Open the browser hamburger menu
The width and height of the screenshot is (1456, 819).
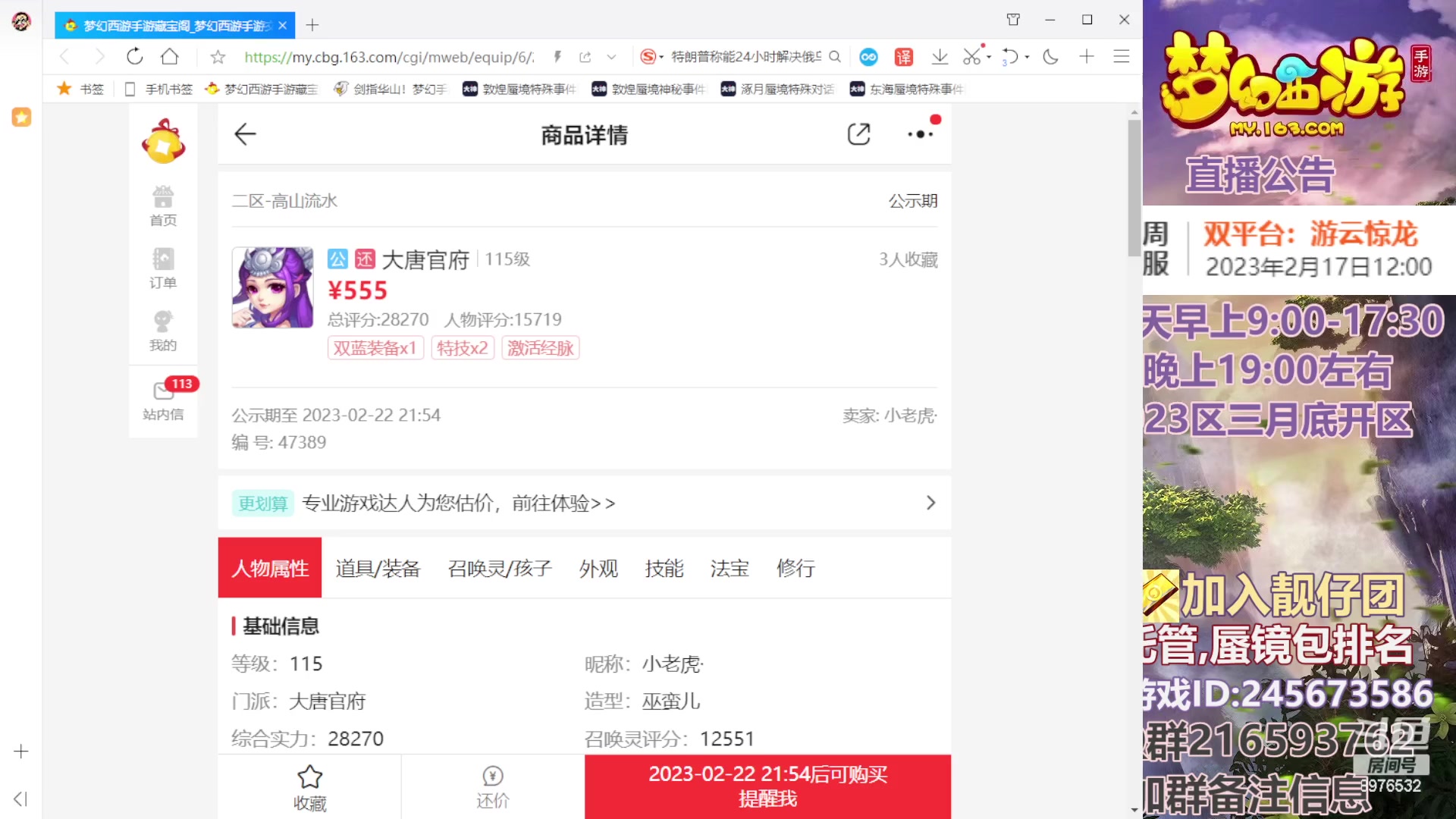(1122, 56)
